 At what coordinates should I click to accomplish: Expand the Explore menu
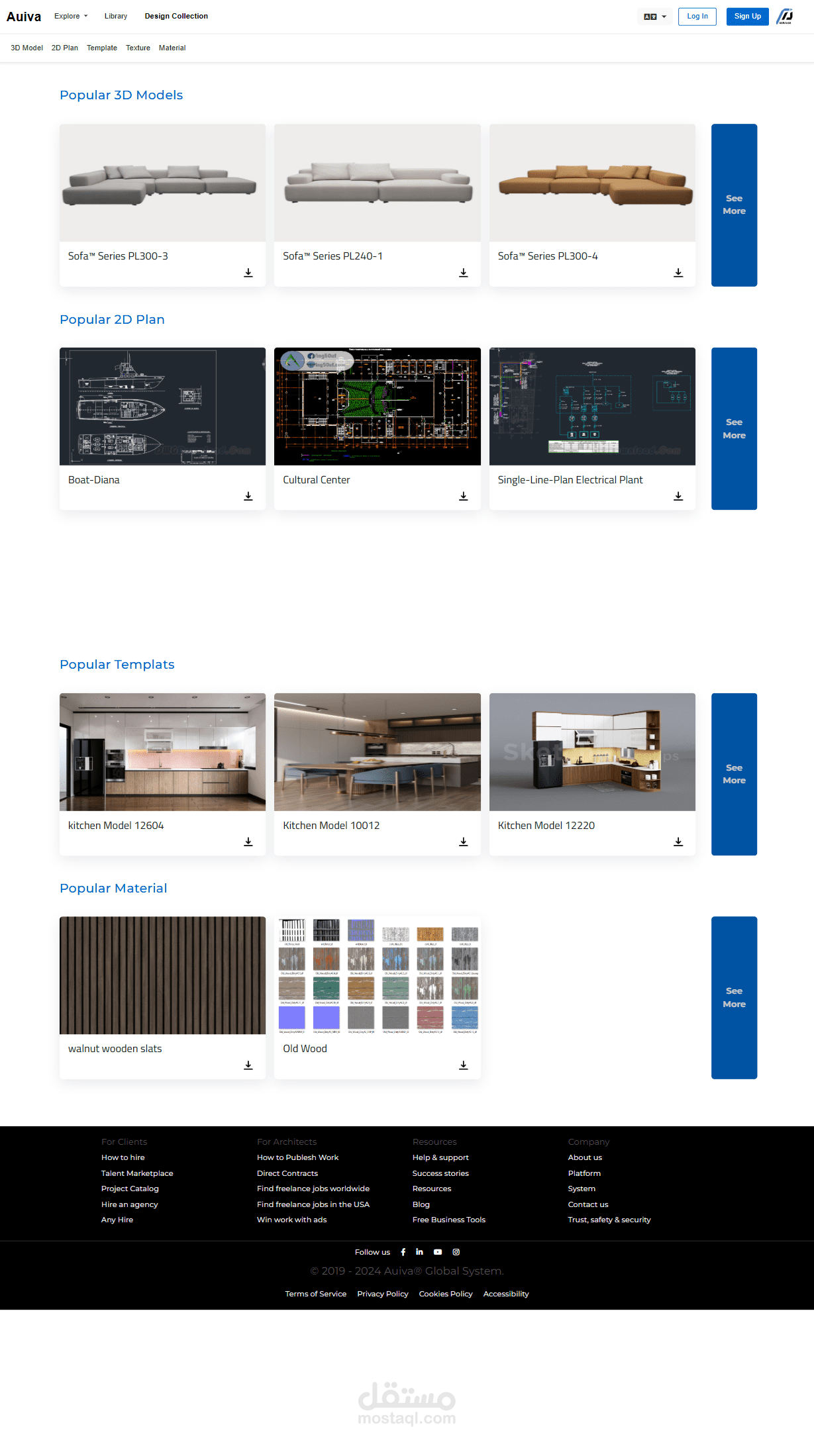pyautogui.click(x=71, y=16)
